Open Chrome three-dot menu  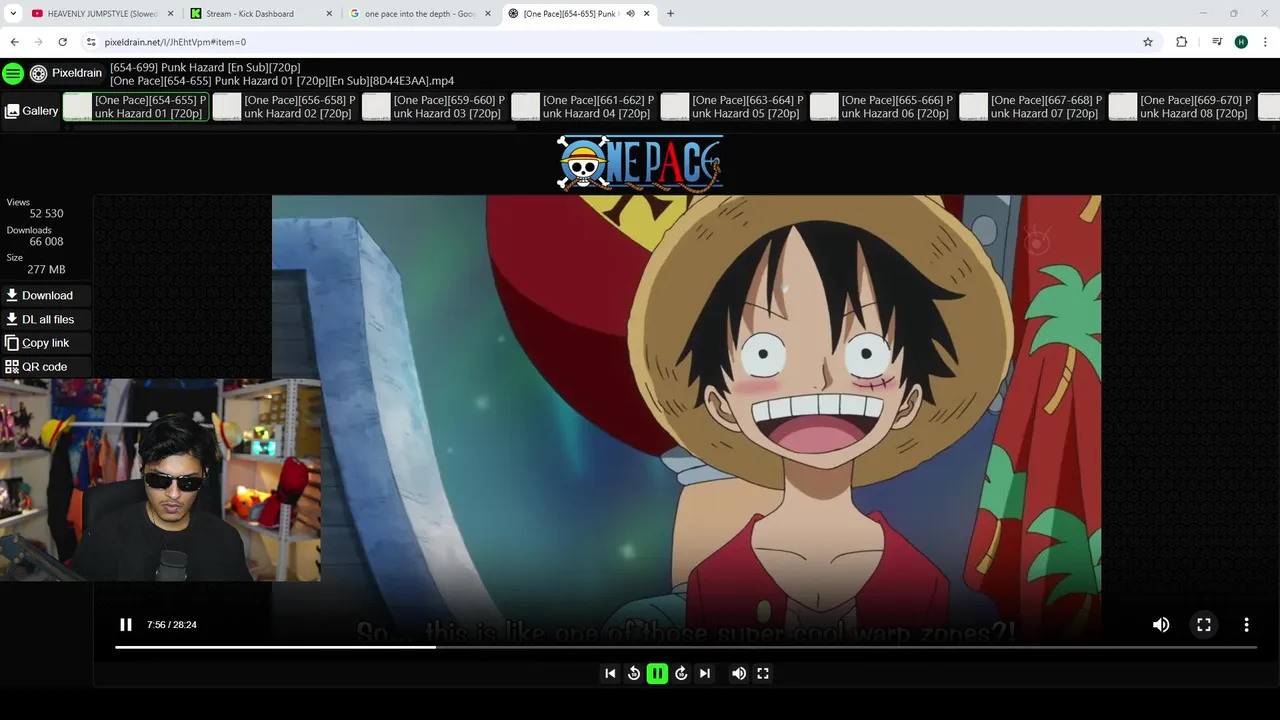[1266, 42]
